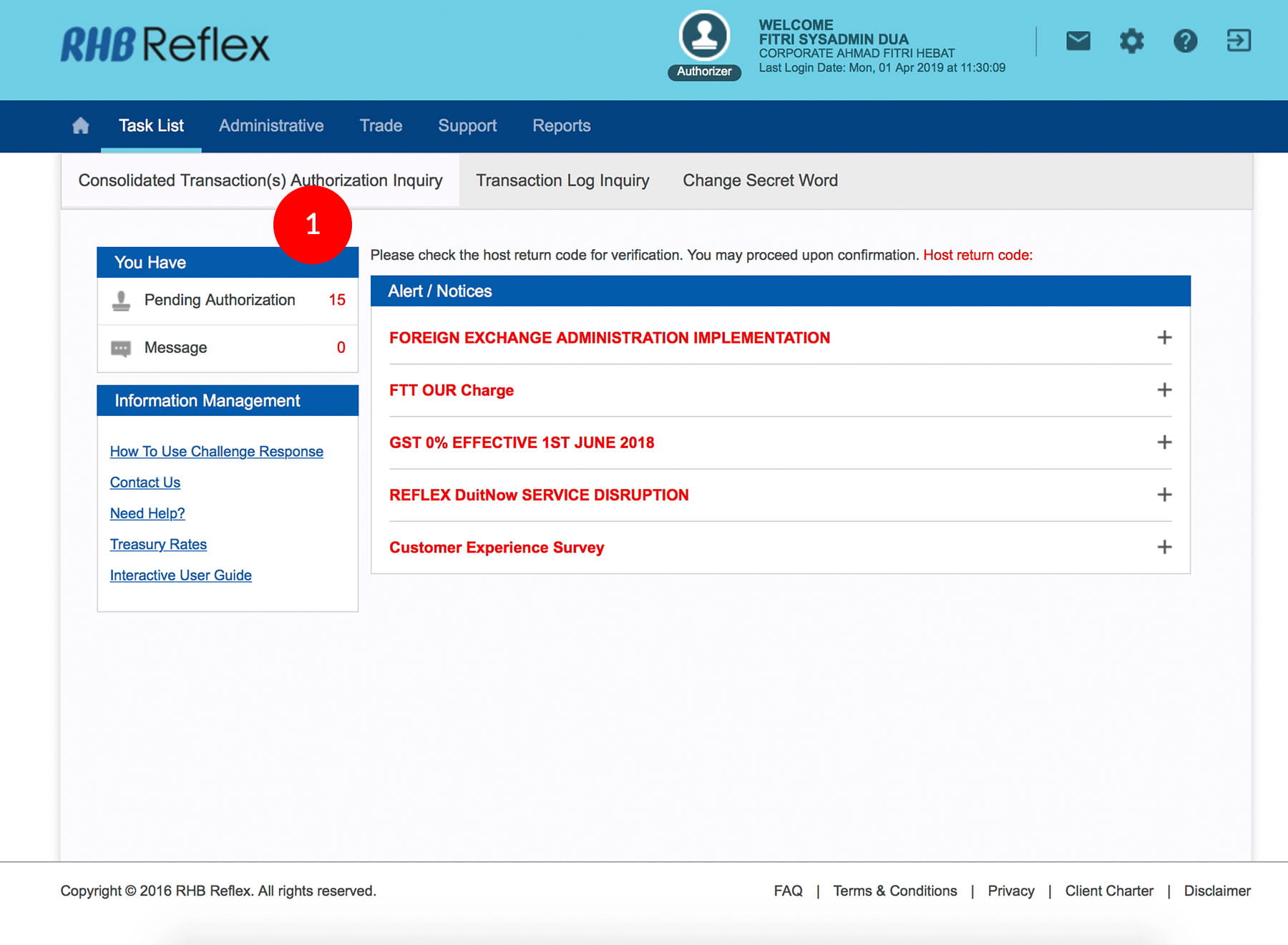
Task: Switch to Transaction Log Inquiry tab
Action: pos(562,180)
